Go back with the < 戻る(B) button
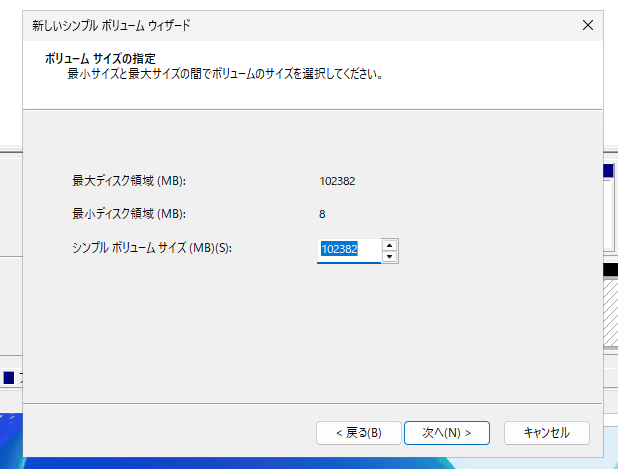This screenshot has width=618, height=469. click(357, 432)
